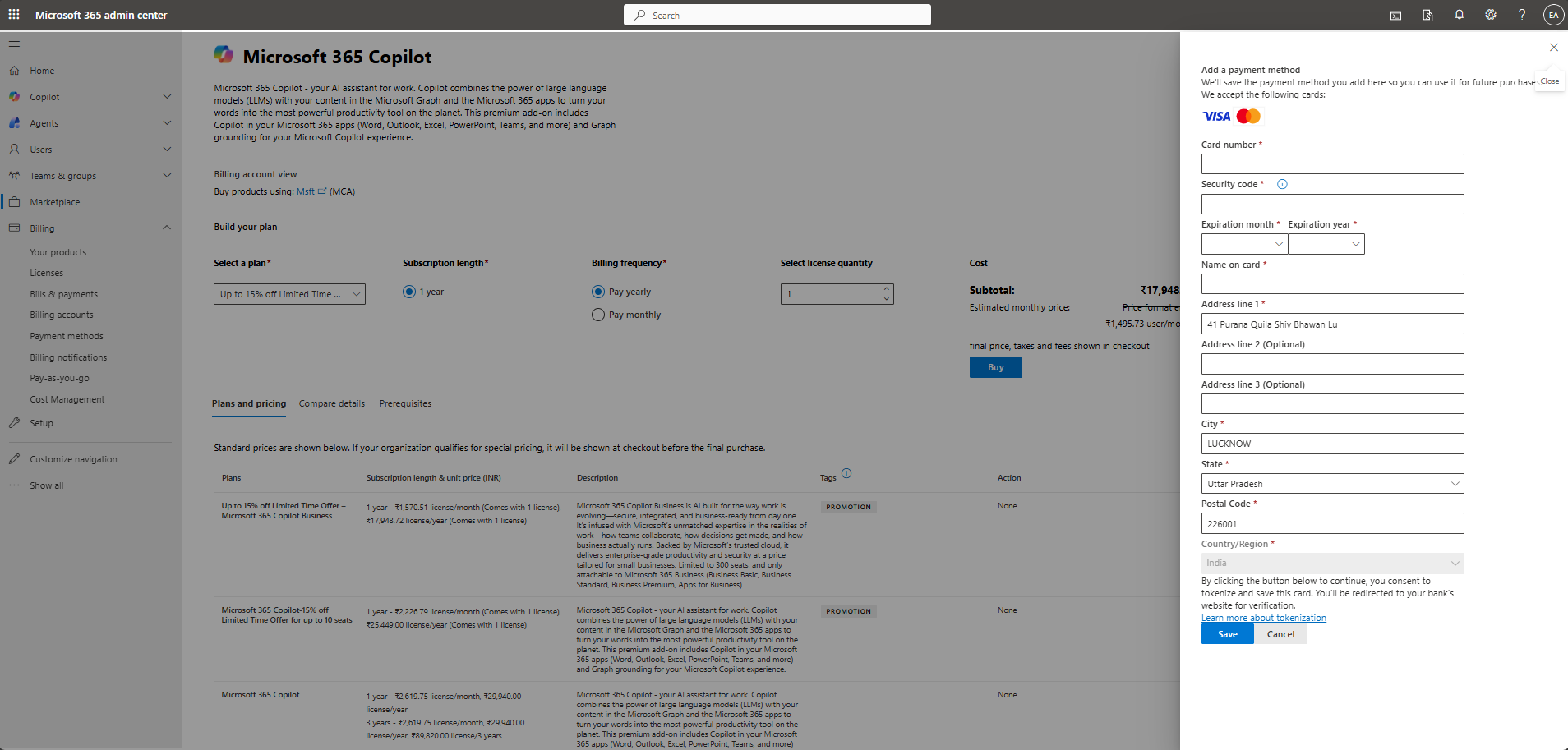Click the Name on card field
The image size is (1568, 750).
[1332, 284]
